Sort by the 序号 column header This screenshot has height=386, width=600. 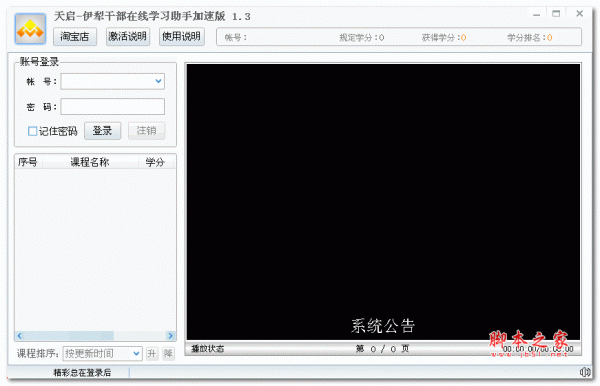pos(28,162)
